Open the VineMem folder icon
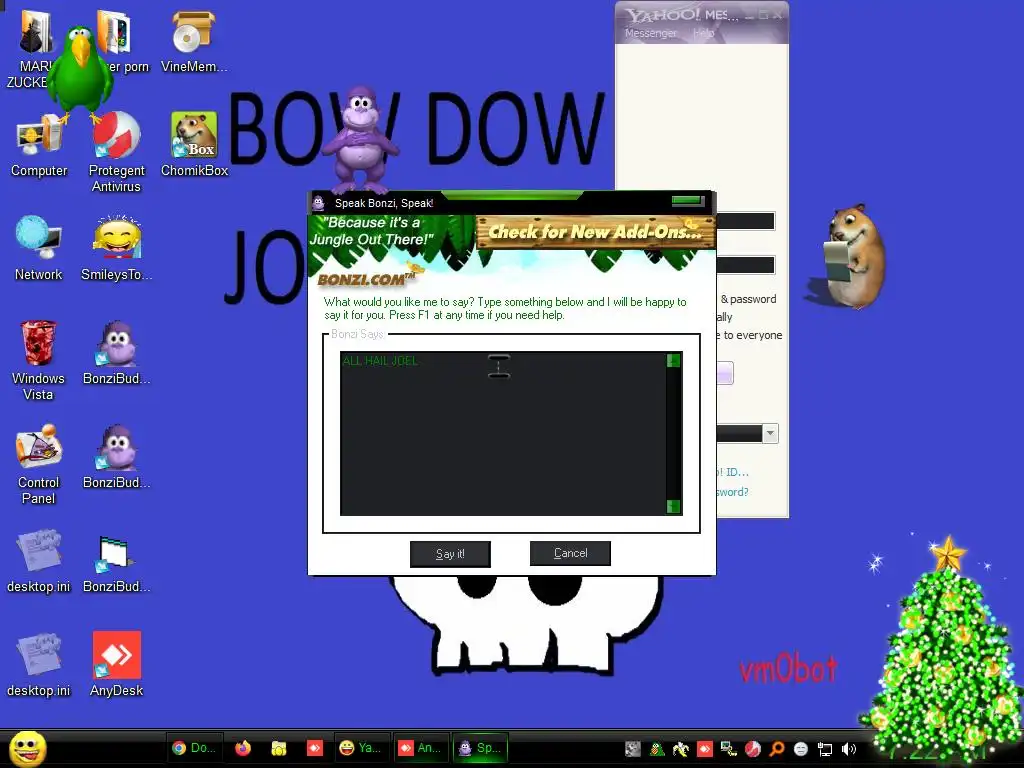 point(194,40)
